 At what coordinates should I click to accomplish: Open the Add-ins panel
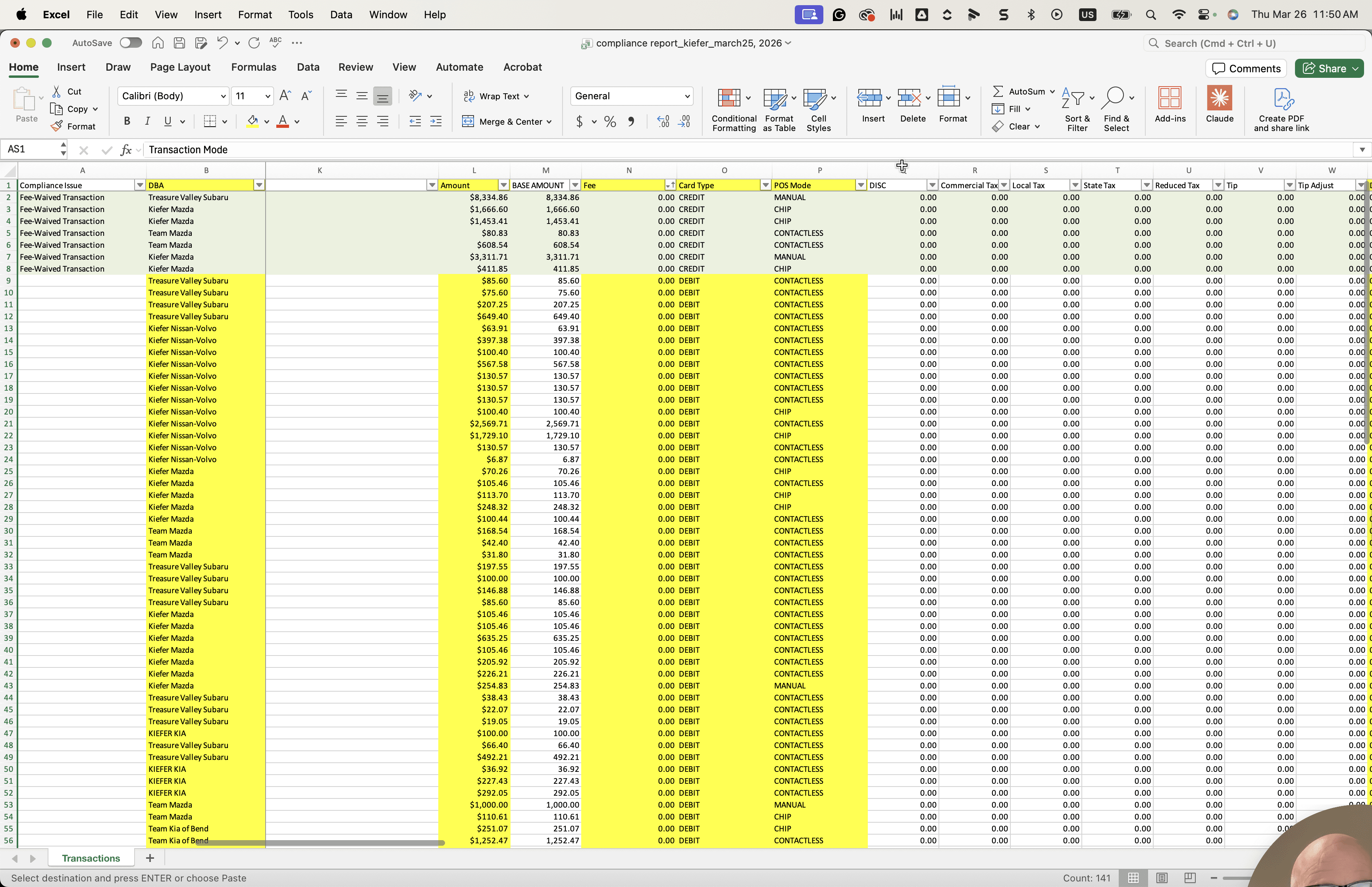coord(1170,105)
